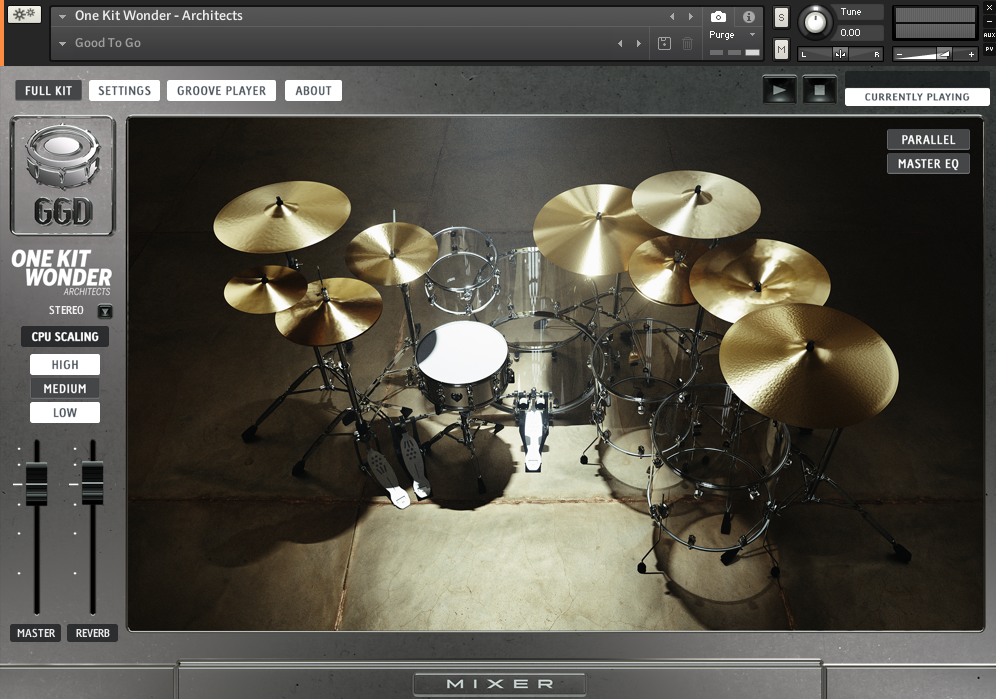Click the hi-hat cymbal near the snare
The width and height of the screenshot is (996, 699).
pyautogui.click(x=328, y=310)
